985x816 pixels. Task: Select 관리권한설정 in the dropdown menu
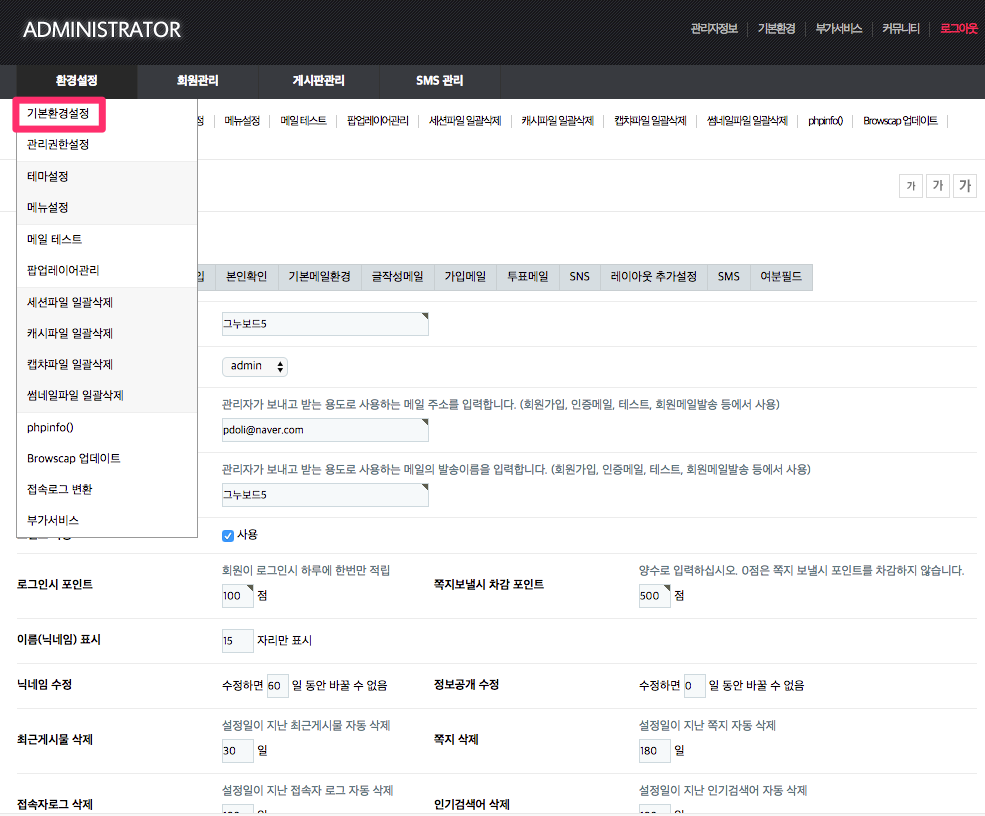pos(58,145)
